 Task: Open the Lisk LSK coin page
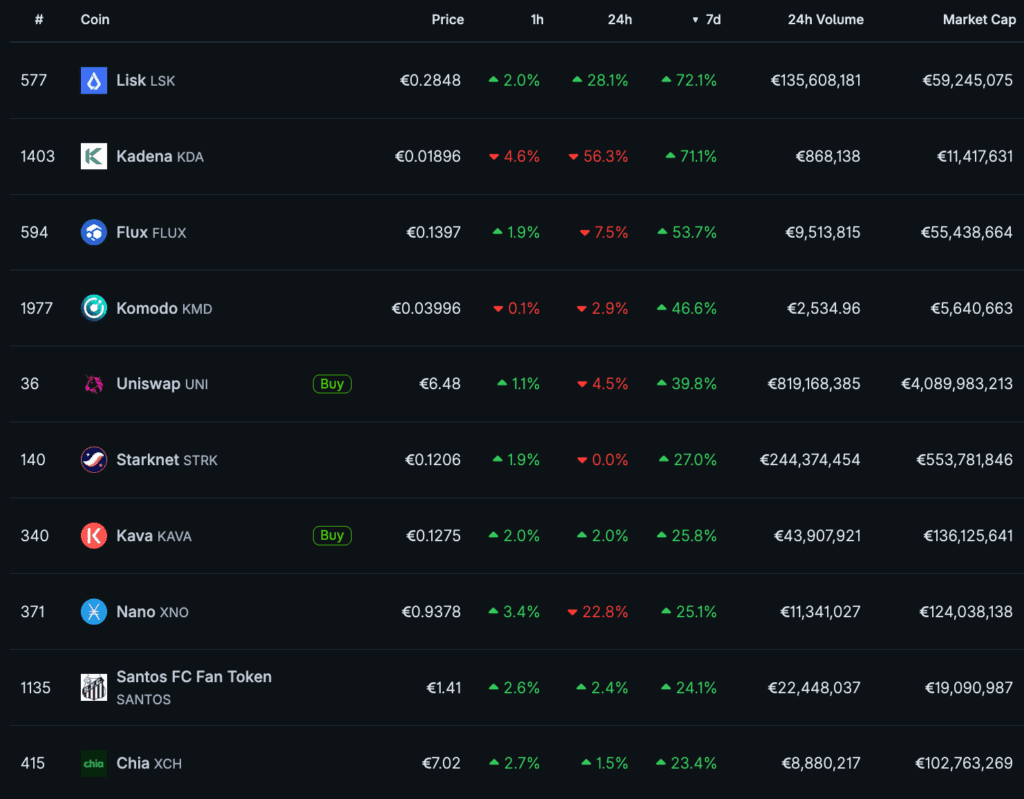tap(131, 80)
